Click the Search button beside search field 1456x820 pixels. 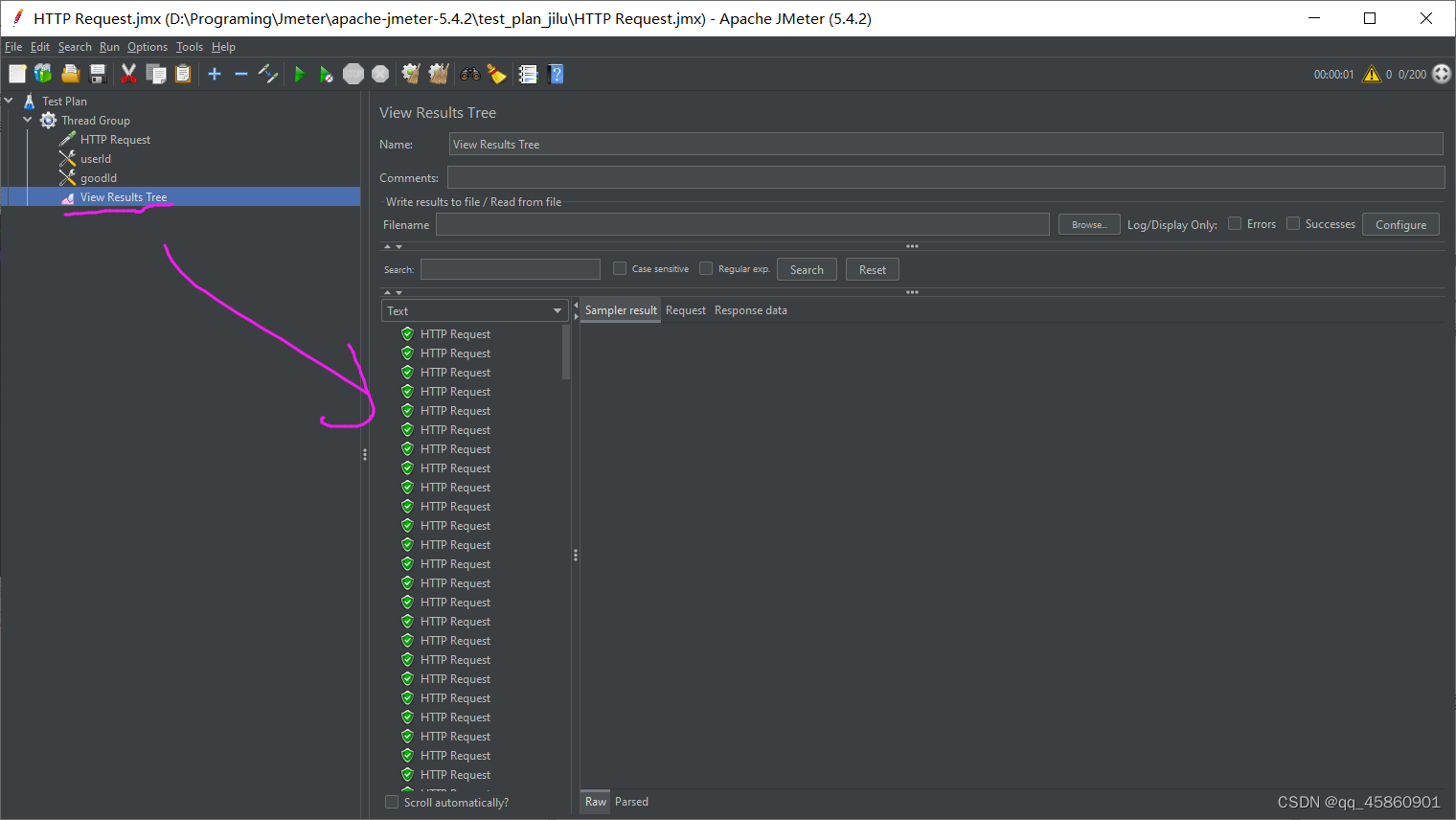pyautogui.click(x=807, y=269)
